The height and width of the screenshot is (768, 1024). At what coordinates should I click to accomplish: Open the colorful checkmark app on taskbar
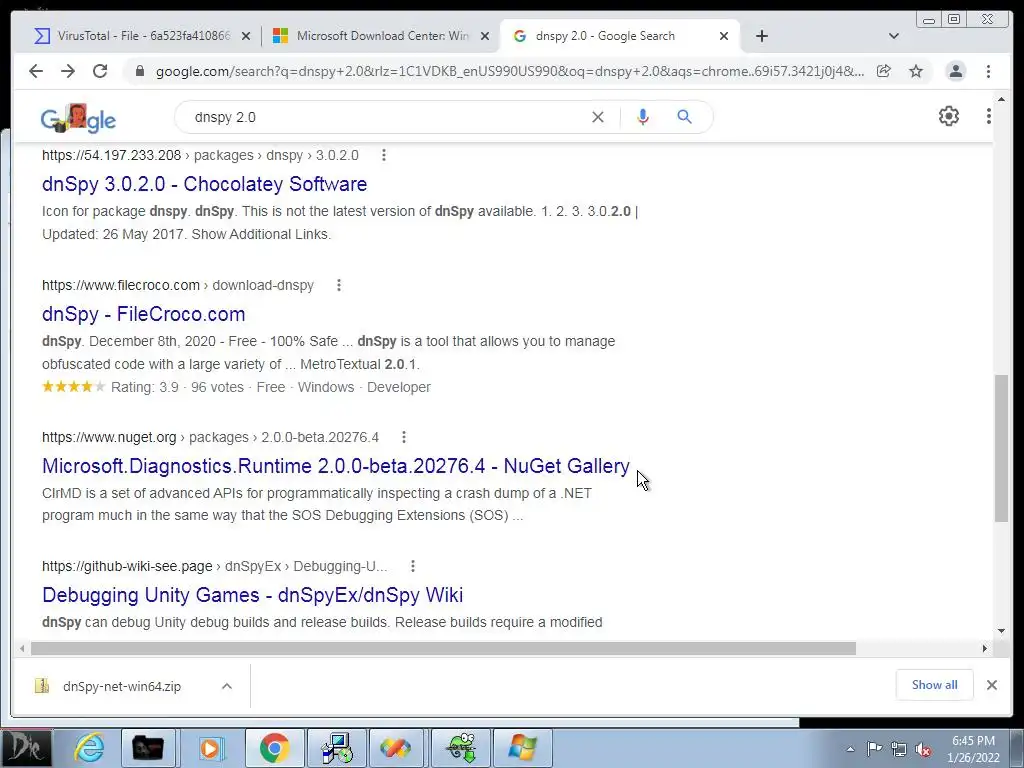[396, 748]
